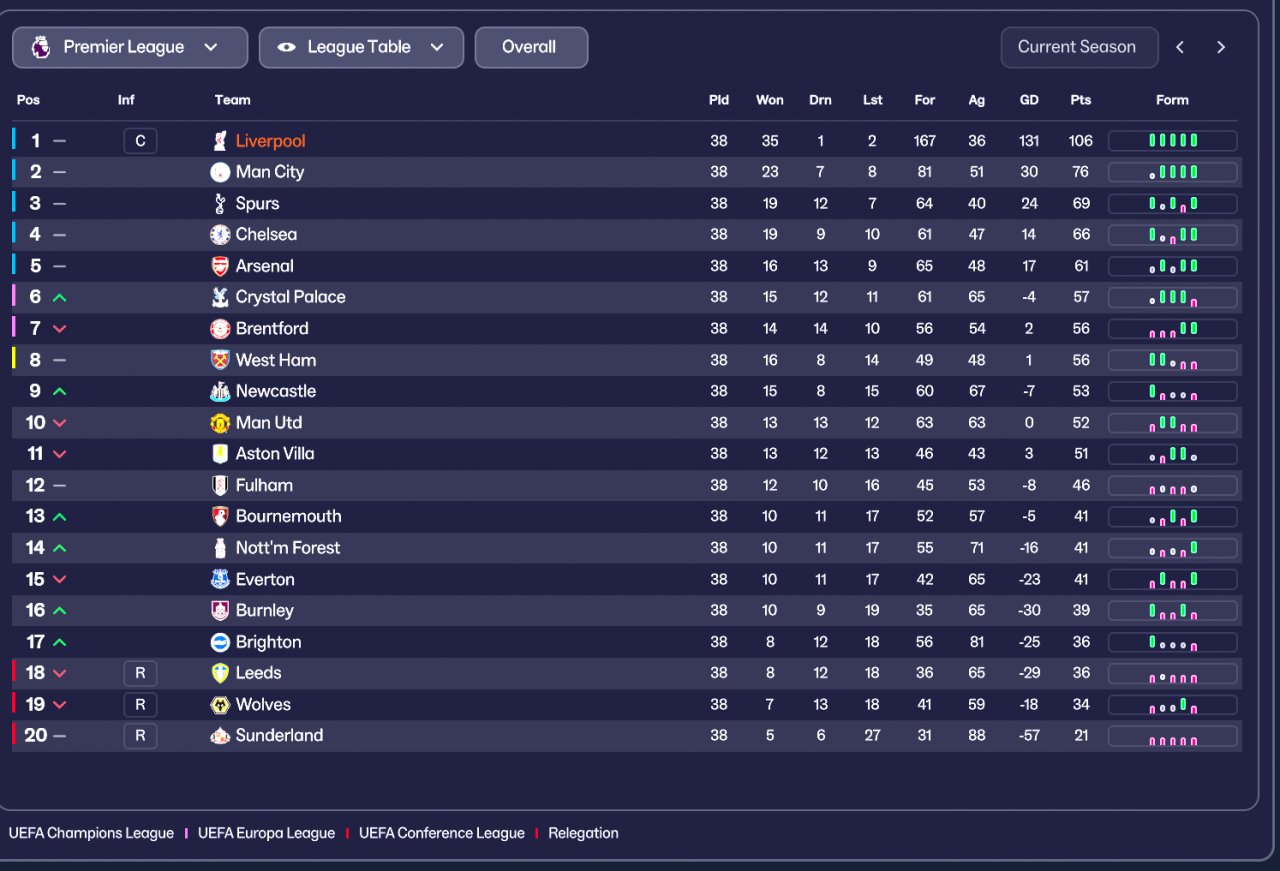Expand the League Table view dropdown
The image size is (1280, 871).
pos(361,47)
